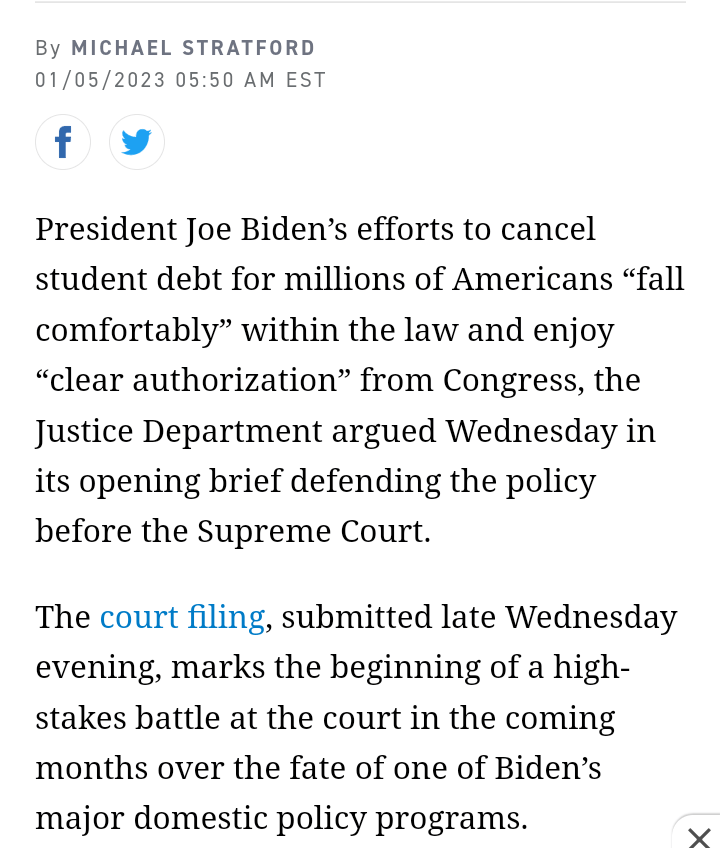This screenshot has width=720, height=848.
Task: Click the word "By" in the byline
Action: tap(48, 48)
